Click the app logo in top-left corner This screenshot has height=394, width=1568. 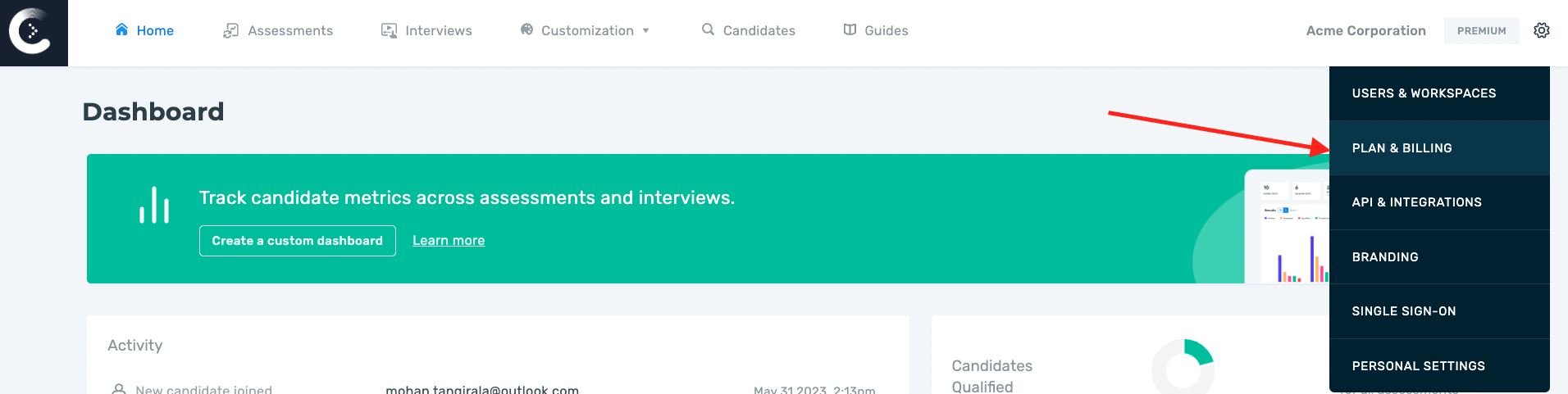point(33,32)
